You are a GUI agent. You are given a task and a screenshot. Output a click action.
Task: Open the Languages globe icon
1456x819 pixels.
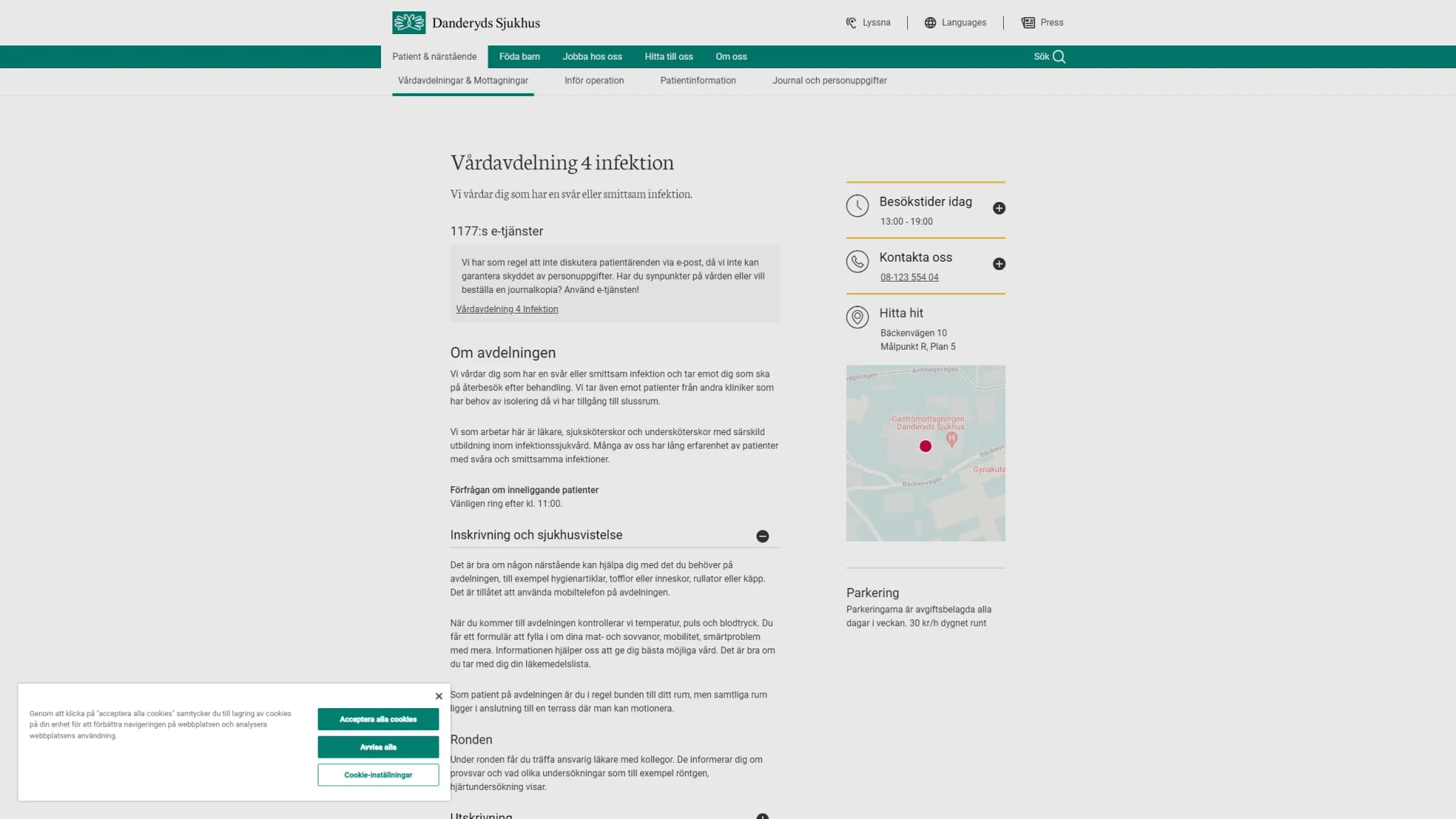coord(930,23)
